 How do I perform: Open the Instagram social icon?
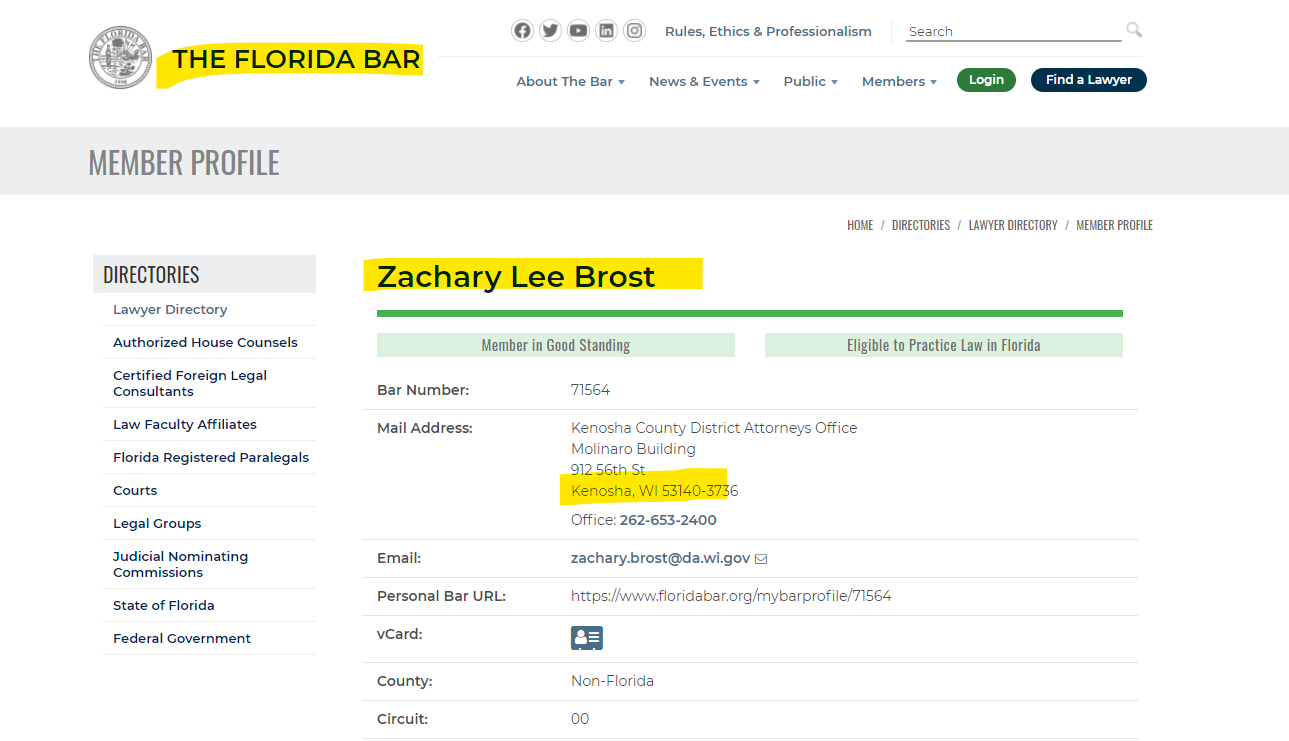coord(634,31)
